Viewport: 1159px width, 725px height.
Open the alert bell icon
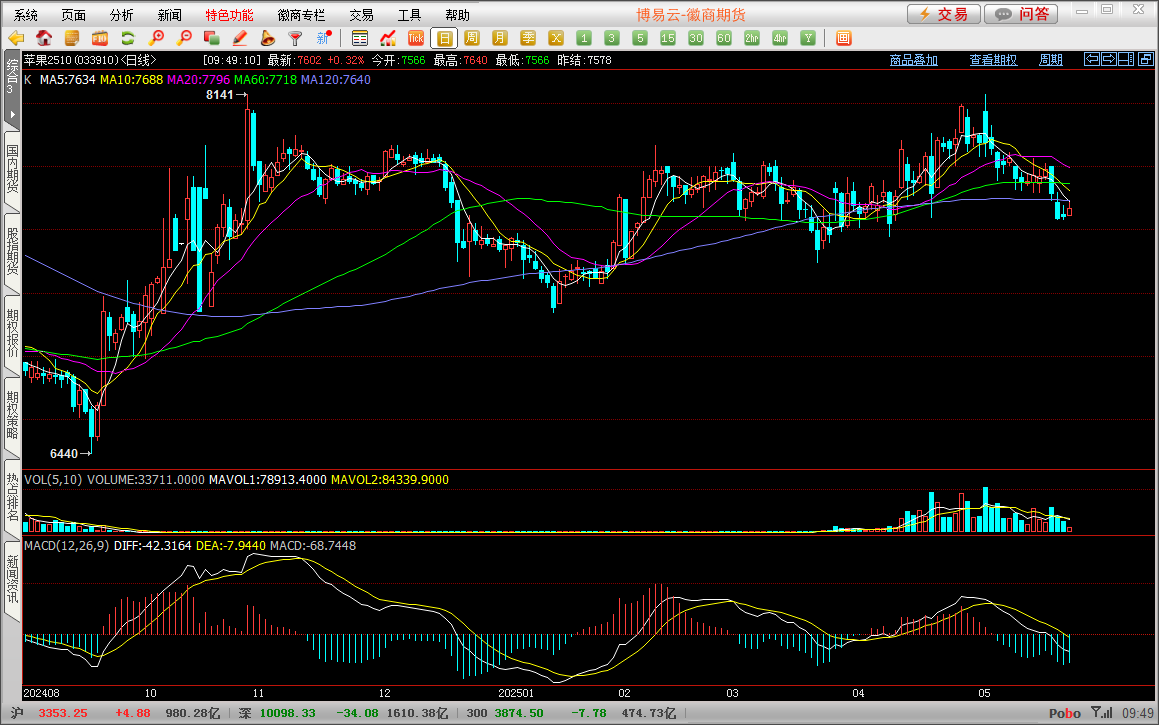pyautogui.click(x=268, y=38)
